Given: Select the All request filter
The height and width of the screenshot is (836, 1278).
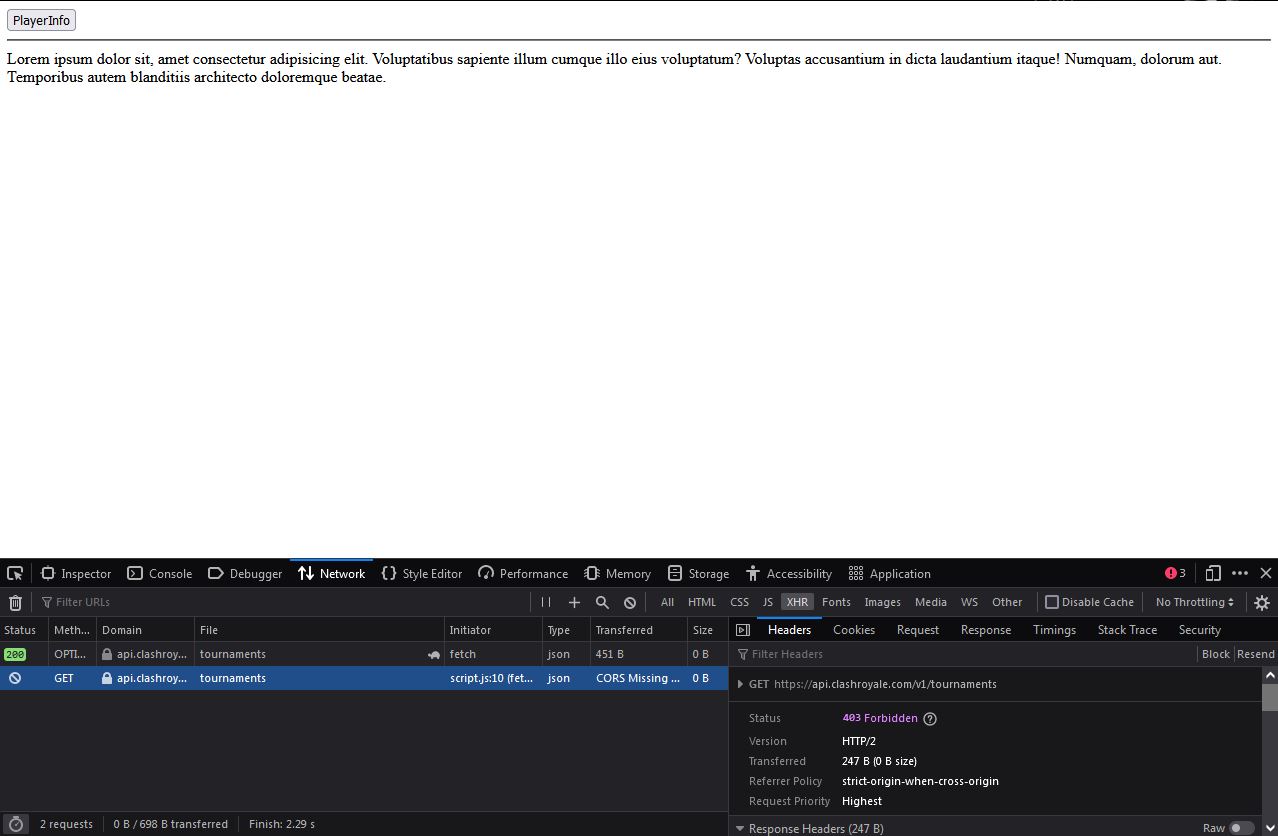Looking at the screenshot, I should coord(667,602).
